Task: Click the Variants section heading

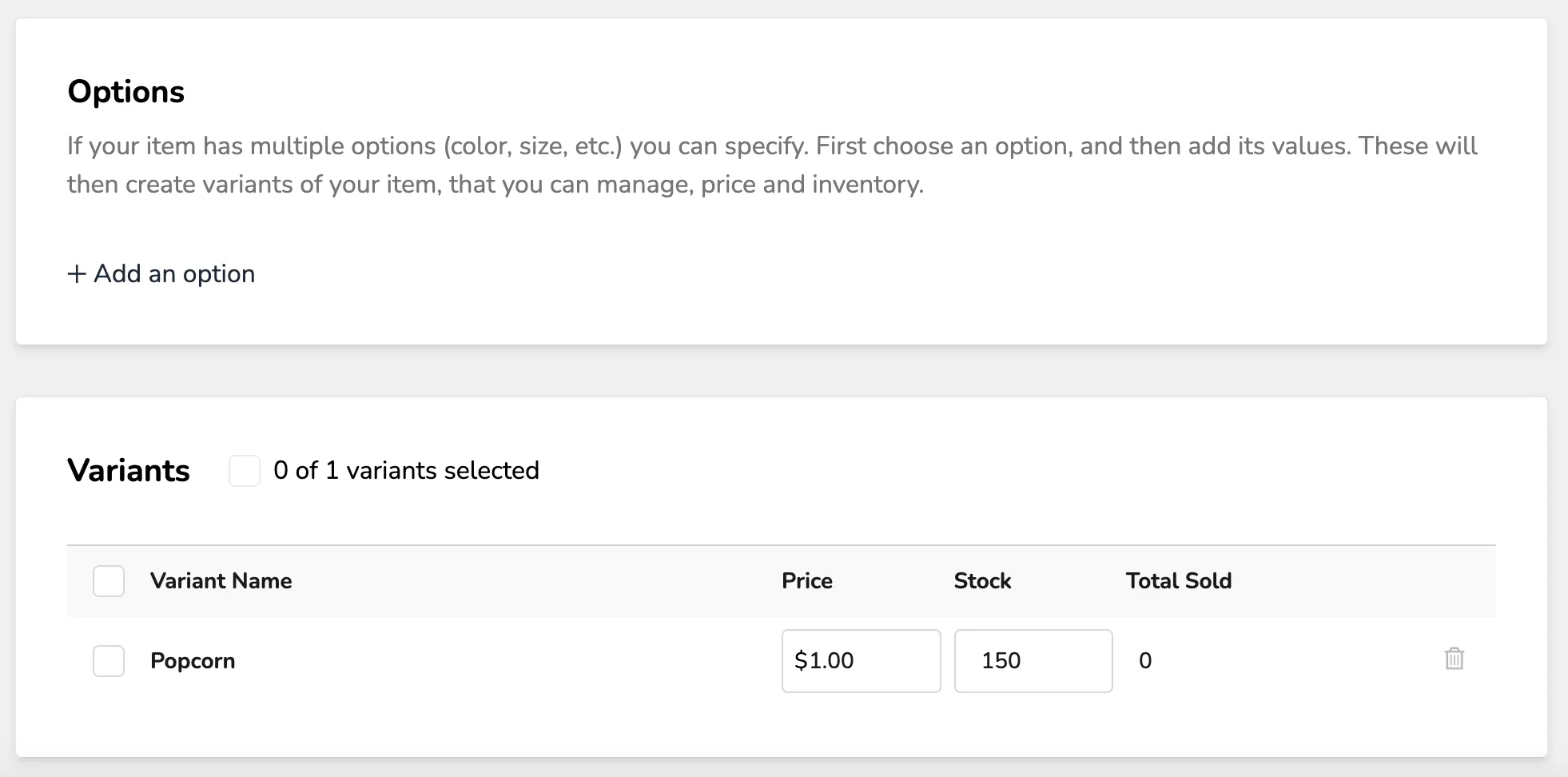Action: pyautogui.click(x=129, y=471)
